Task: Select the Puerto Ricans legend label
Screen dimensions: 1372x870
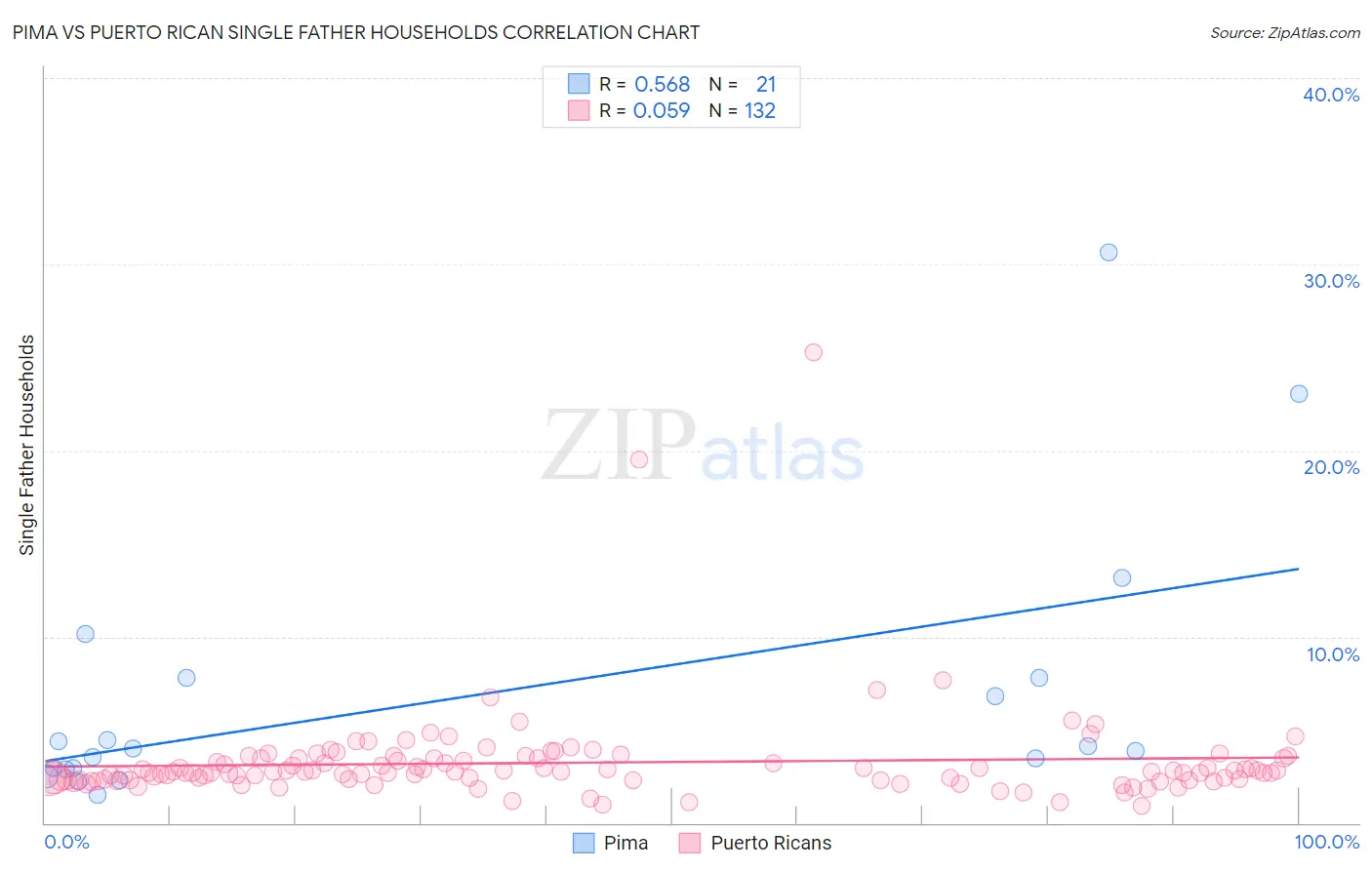Action: pos(771,843)
